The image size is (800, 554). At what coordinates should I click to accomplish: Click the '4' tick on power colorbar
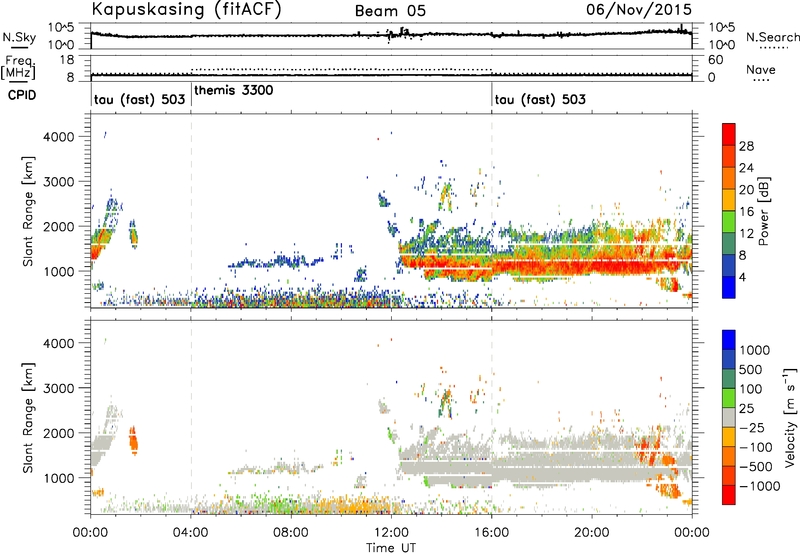tap(742, 277)
